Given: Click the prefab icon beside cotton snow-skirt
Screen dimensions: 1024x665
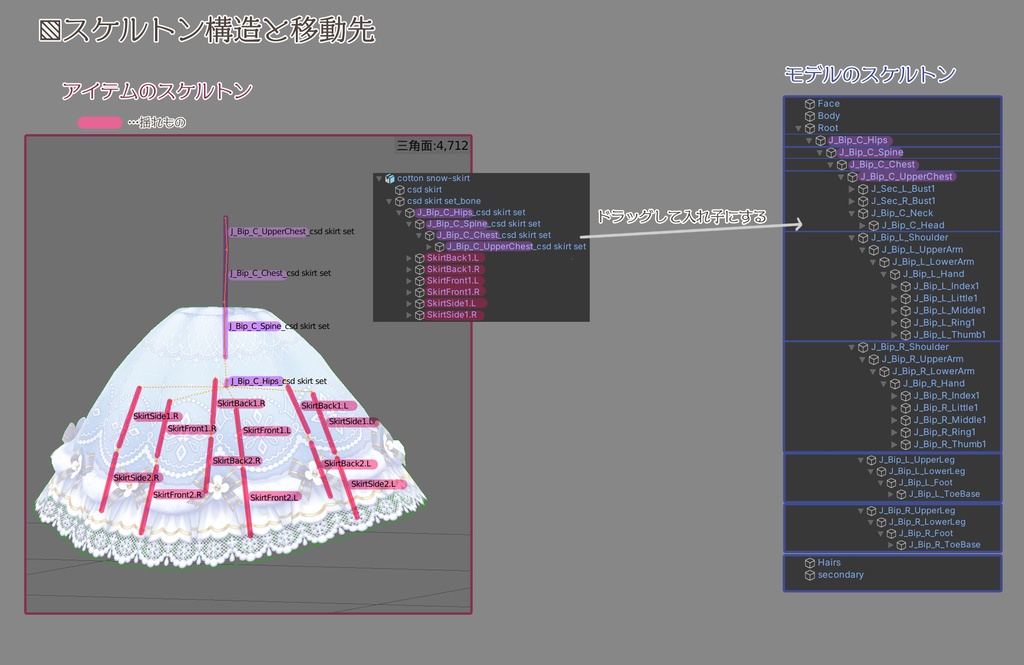Looking at the screenshot, I should pyautogui.click(x=390, y=178).
